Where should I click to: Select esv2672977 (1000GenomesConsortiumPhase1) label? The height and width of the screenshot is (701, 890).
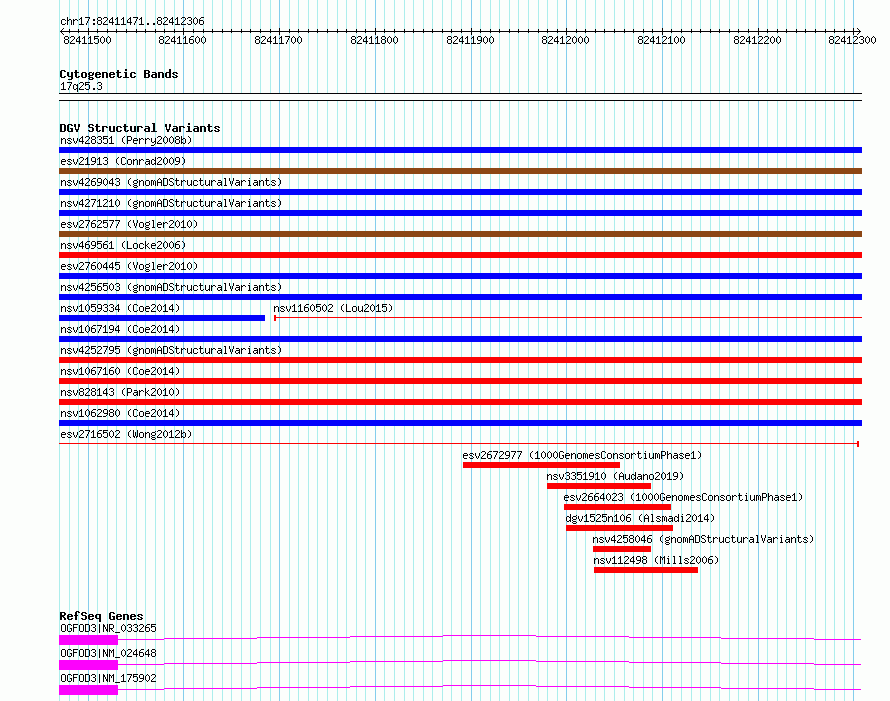click(x=582, y=455)
